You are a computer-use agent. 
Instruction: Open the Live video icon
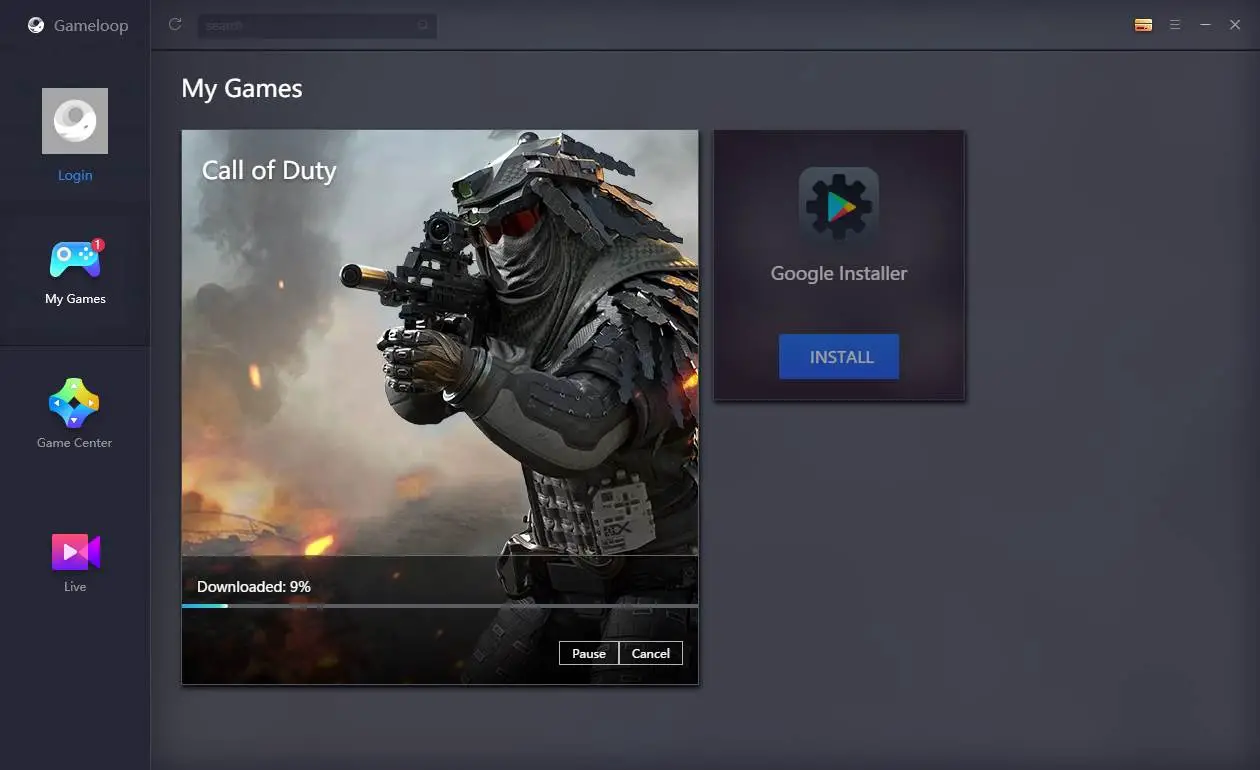coord(76,552)
